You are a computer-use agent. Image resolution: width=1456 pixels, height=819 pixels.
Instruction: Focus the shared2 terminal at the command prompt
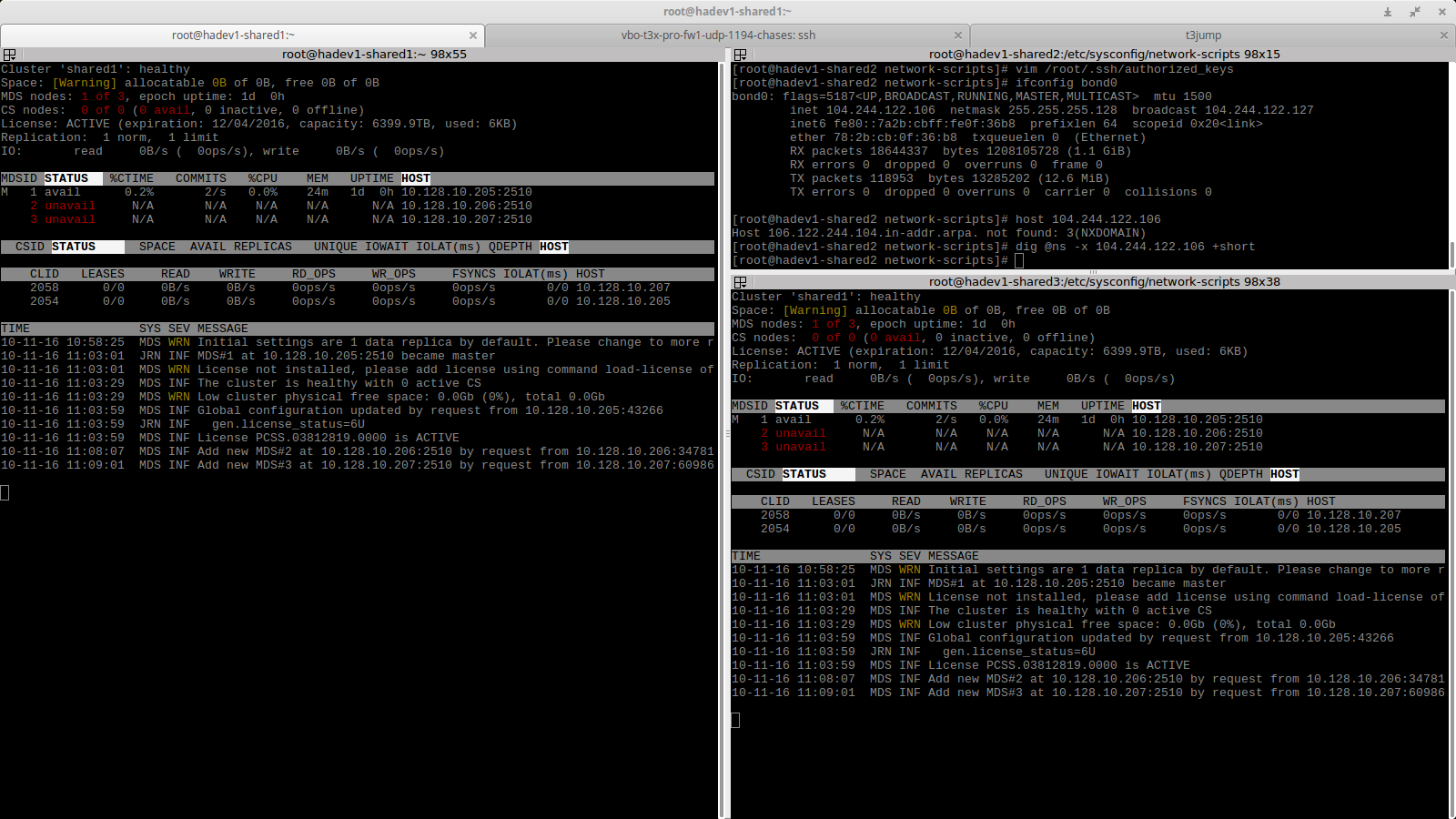[1019, 261]
